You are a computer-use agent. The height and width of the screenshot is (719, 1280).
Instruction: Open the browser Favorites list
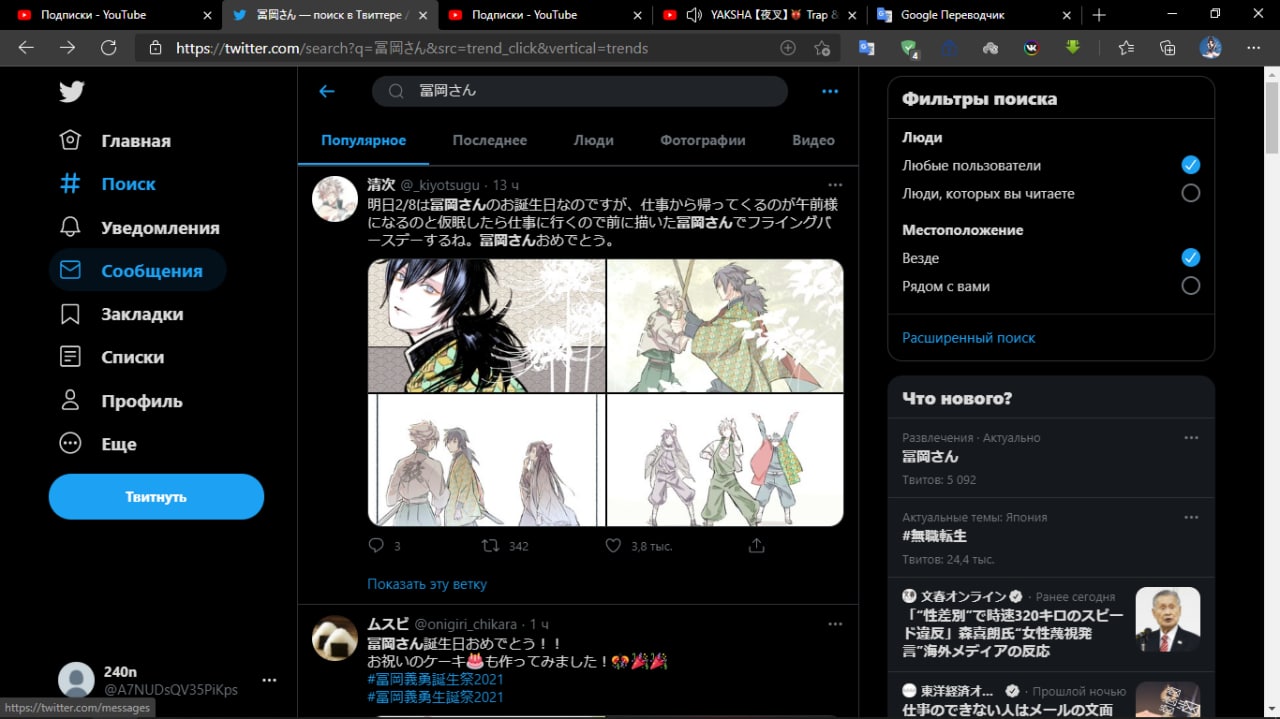pos(1126,48)
